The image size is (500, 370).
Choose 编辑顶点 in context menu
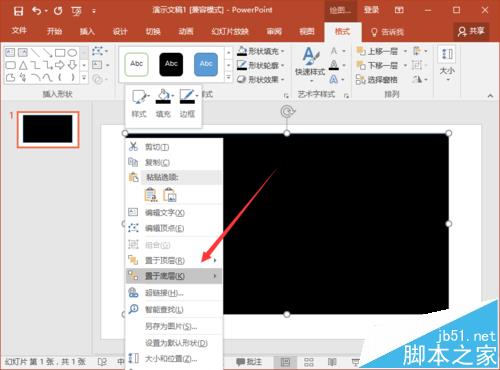point(174,228)
